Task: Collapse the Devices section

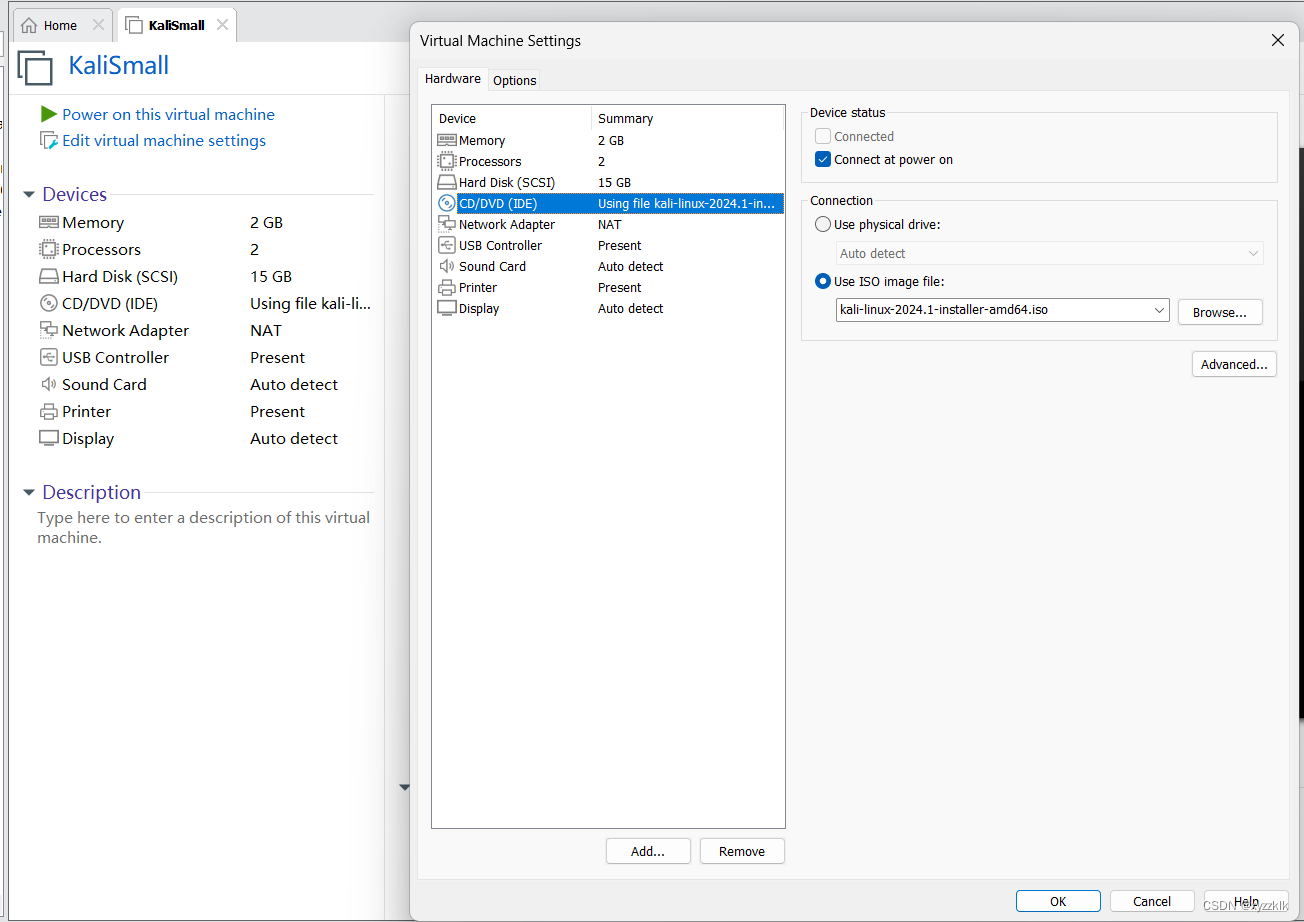Action: coord(30,195)
